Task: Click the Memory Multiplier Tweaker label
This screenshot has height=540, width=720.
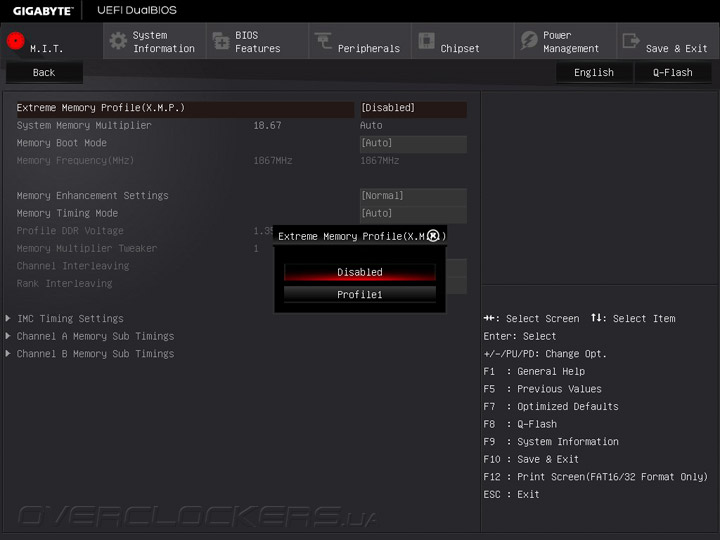Action: 87,248
